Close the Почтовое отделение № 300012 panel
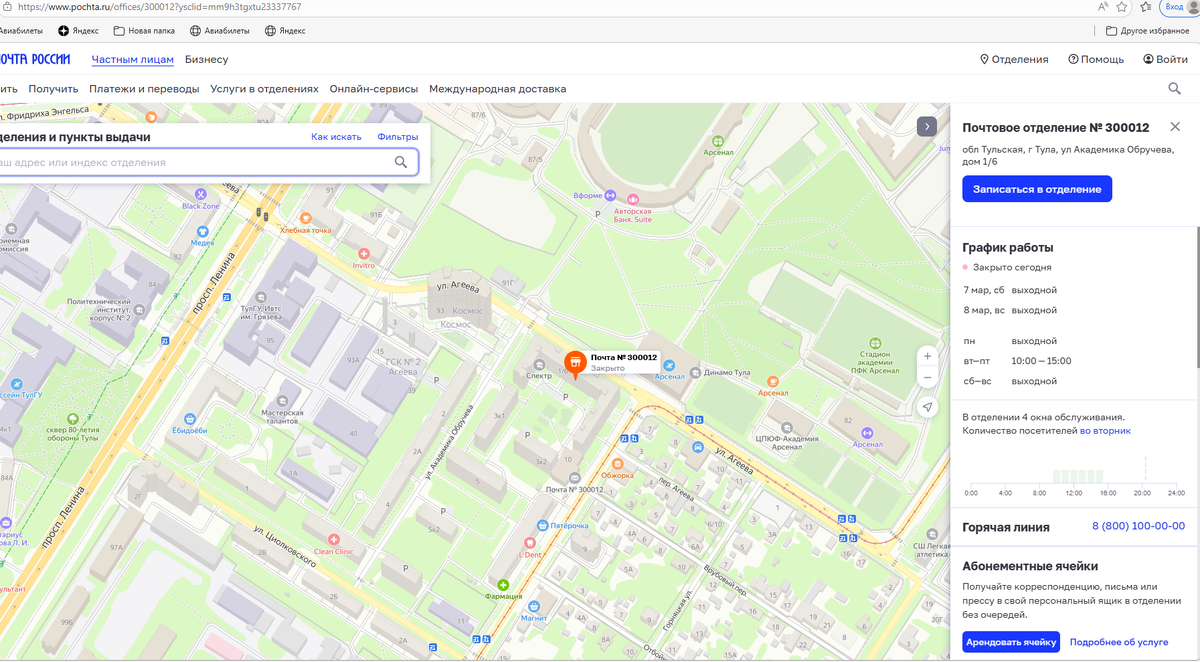The width and height of the screenshot is (1200, 662). [x=1175, y=127]
